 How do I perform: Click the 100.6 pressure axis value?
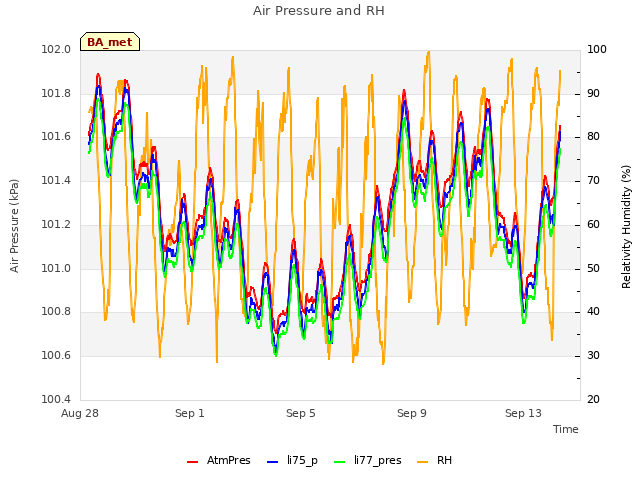click(x=56, y=356)
